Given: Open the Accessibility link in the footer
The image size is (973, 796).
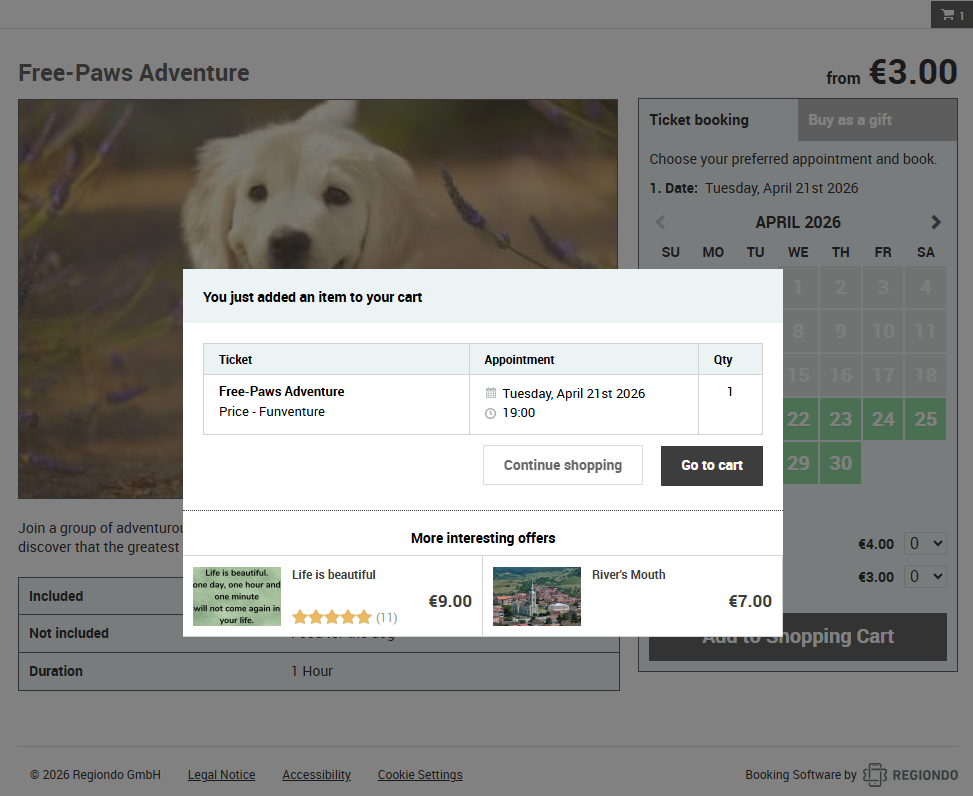Looking at the screenshot, I should (316, 775).
